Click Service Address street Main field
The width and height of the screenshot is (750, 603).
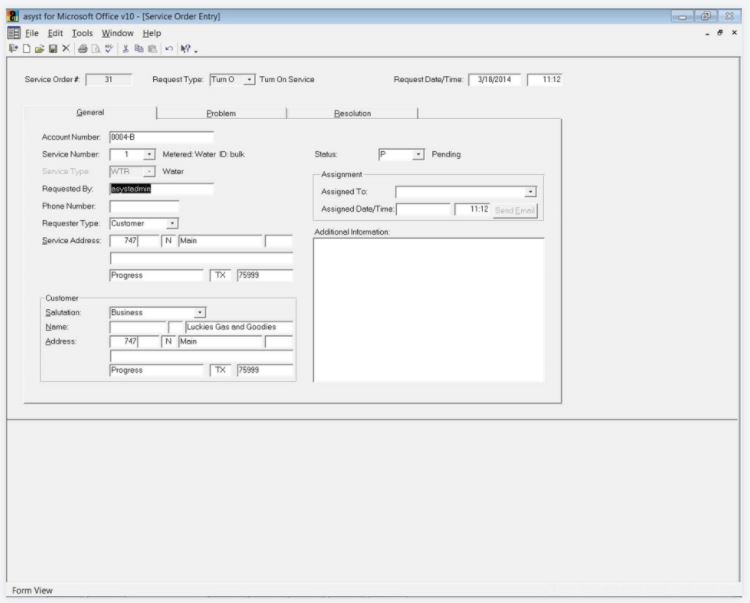221,241
